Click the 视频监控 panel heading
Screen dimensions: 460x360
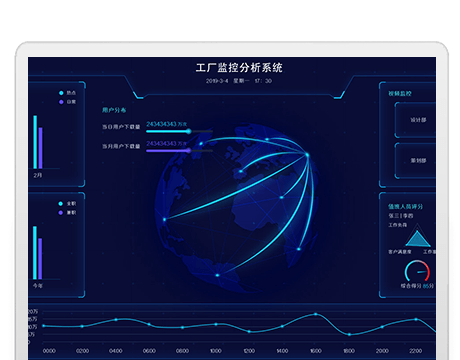point(400,94)
